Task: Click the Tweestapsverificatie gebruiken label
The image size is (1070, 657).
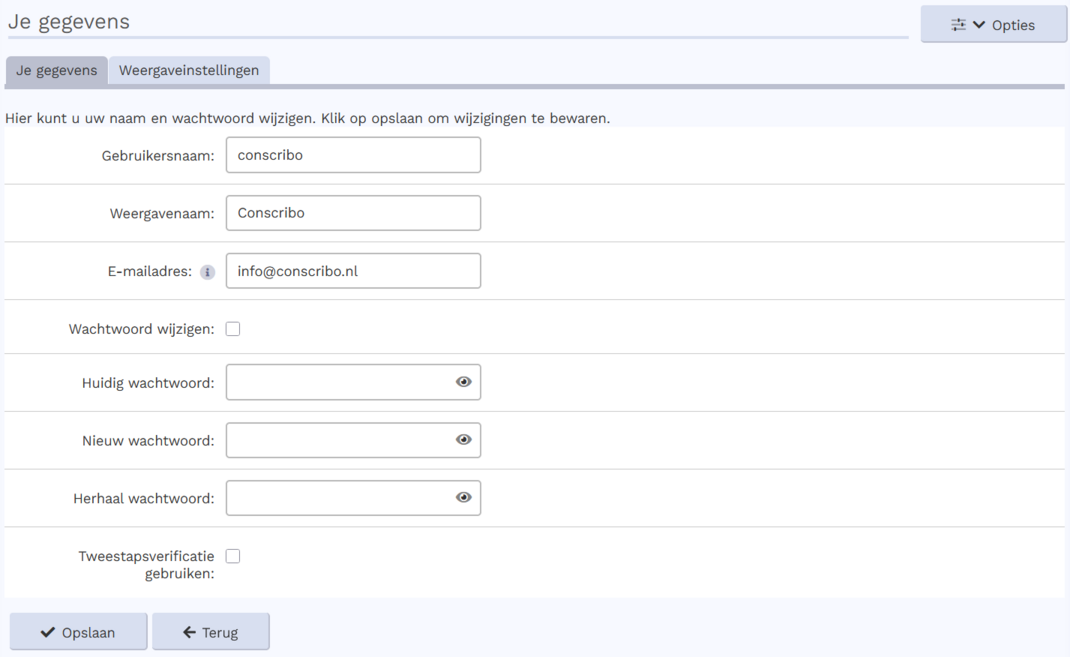Action: (146, 565)
